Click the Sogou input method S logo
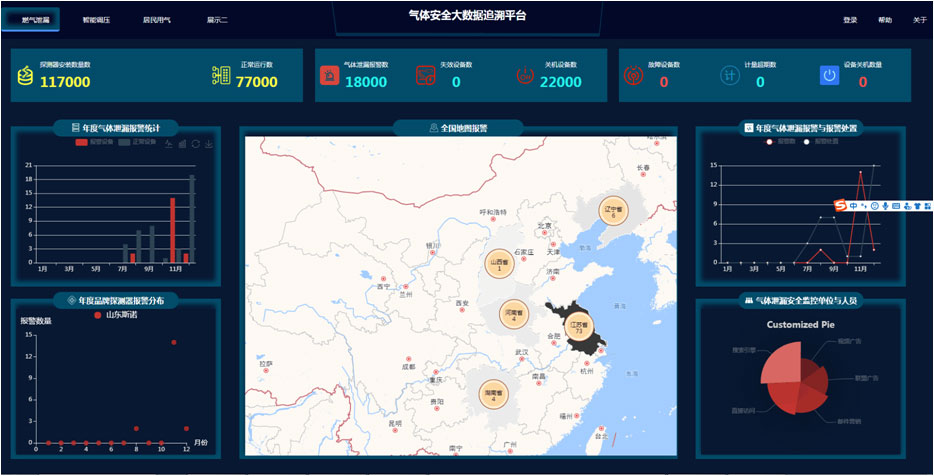This screenshot has height=476, width=934. (840, 205)
